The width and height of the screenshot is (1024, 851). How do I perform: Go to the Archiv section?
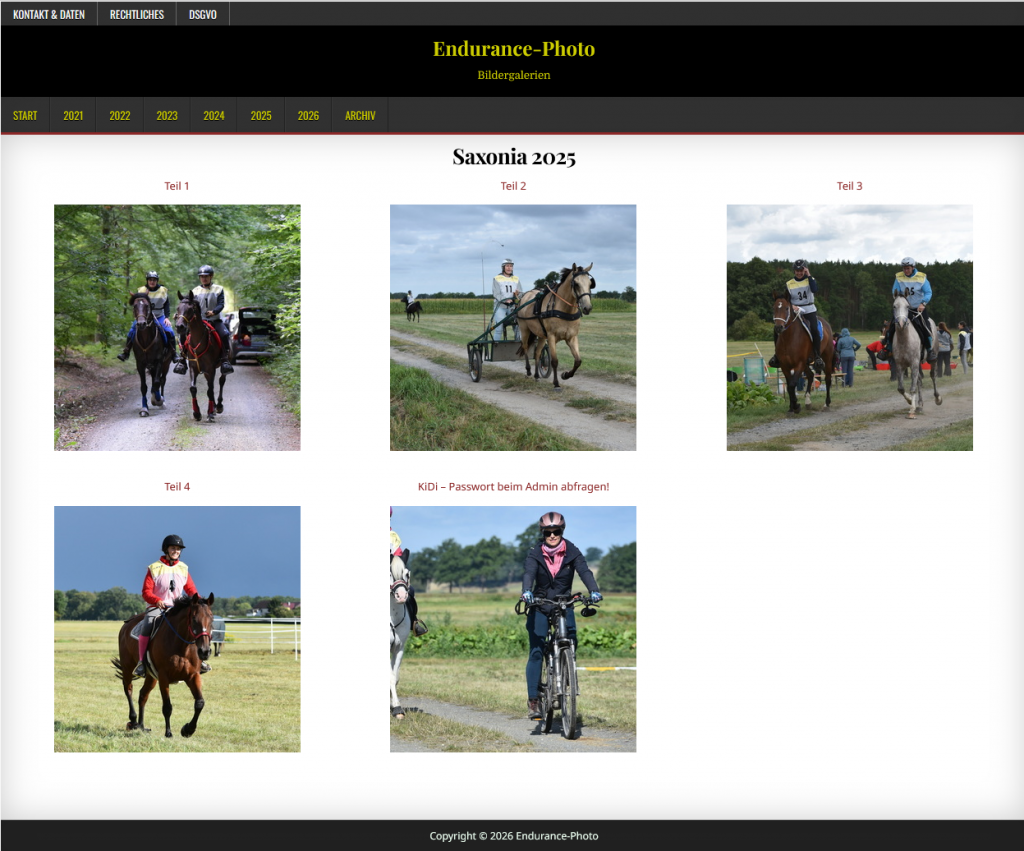tap(360, 116)
